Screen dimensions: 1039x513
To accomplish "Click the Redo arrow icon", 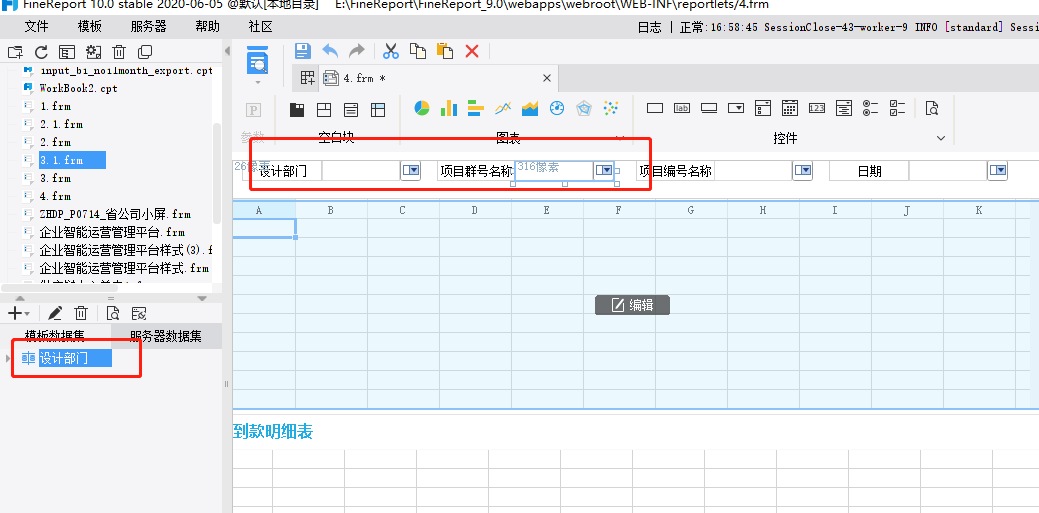I will point(356,51).
